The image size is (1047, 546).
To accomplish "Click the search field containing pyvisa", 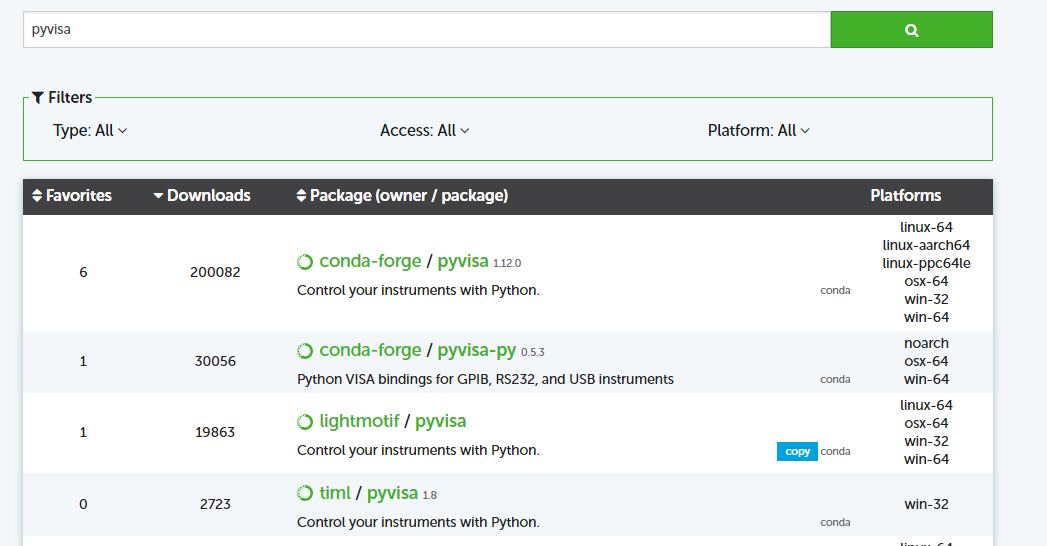I will [427, 29].
